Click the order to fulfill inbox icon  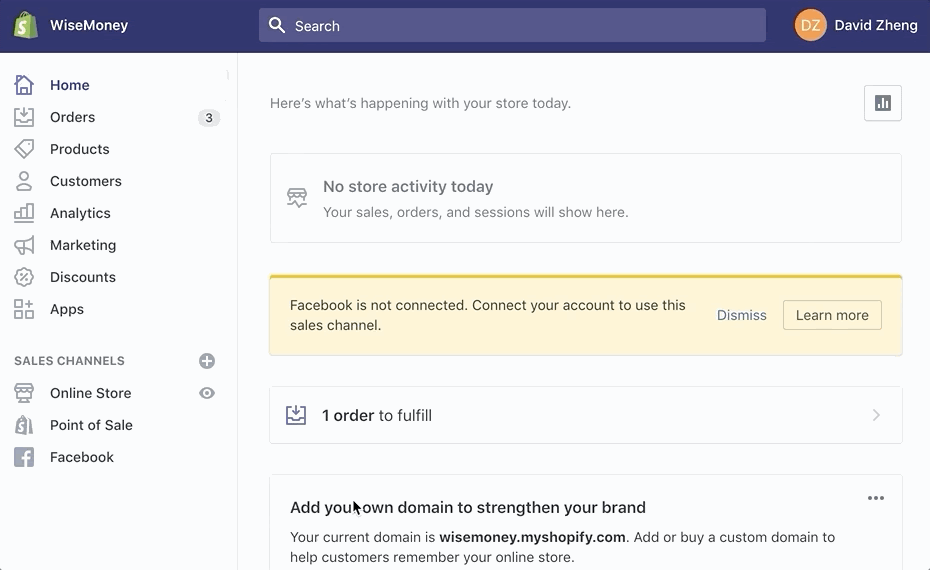296,415
